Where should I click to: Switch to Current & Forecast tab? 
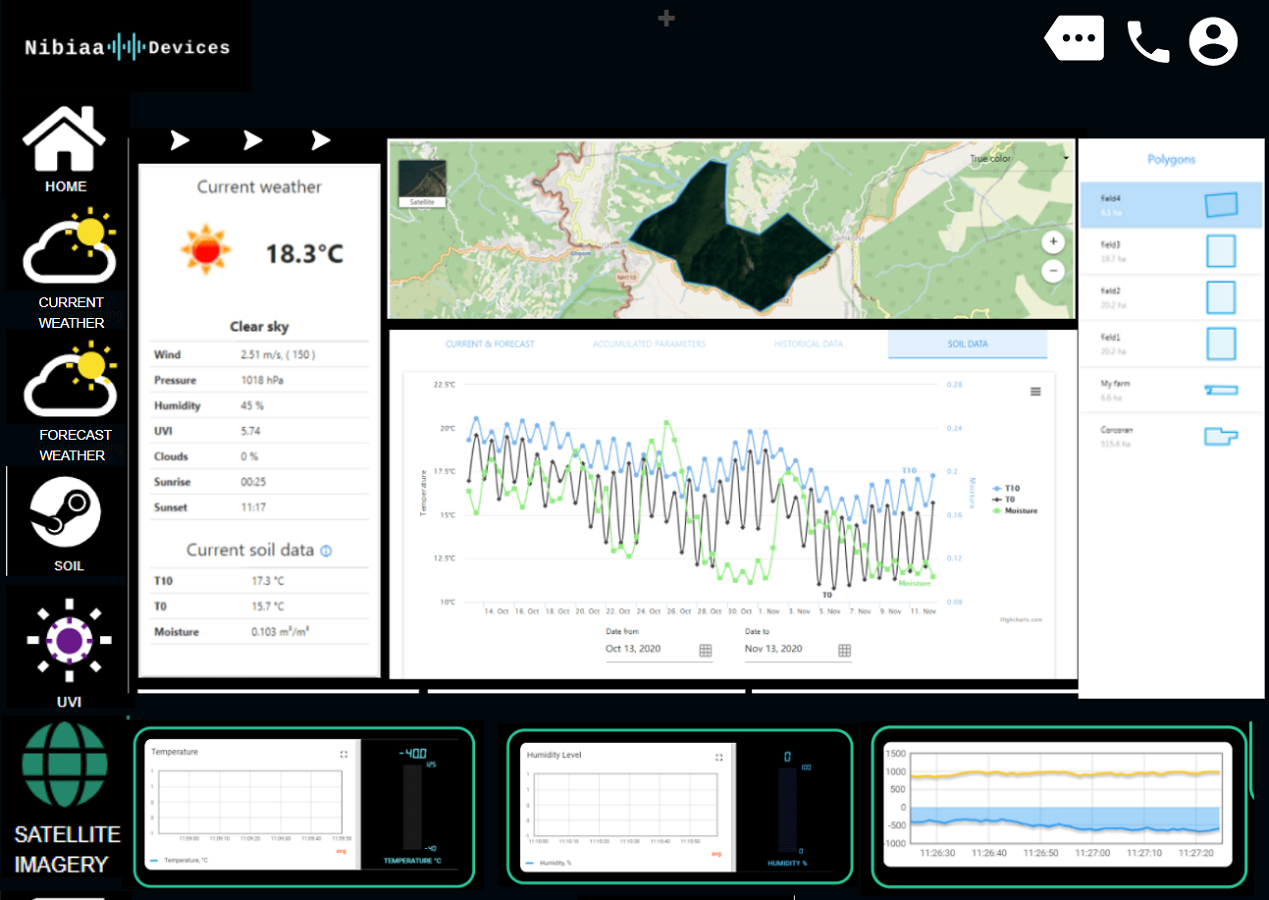490,344
